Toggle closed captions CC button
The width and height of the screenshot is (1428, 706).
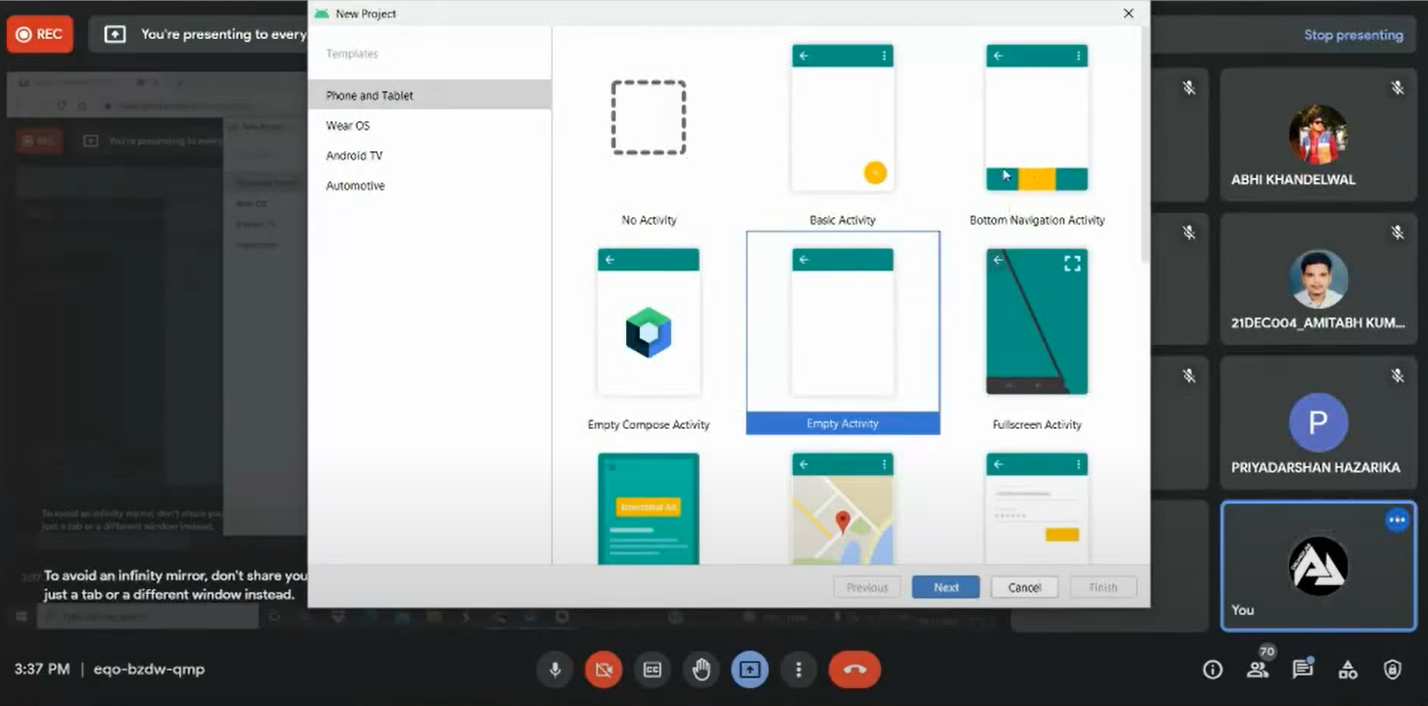(652, 670)
